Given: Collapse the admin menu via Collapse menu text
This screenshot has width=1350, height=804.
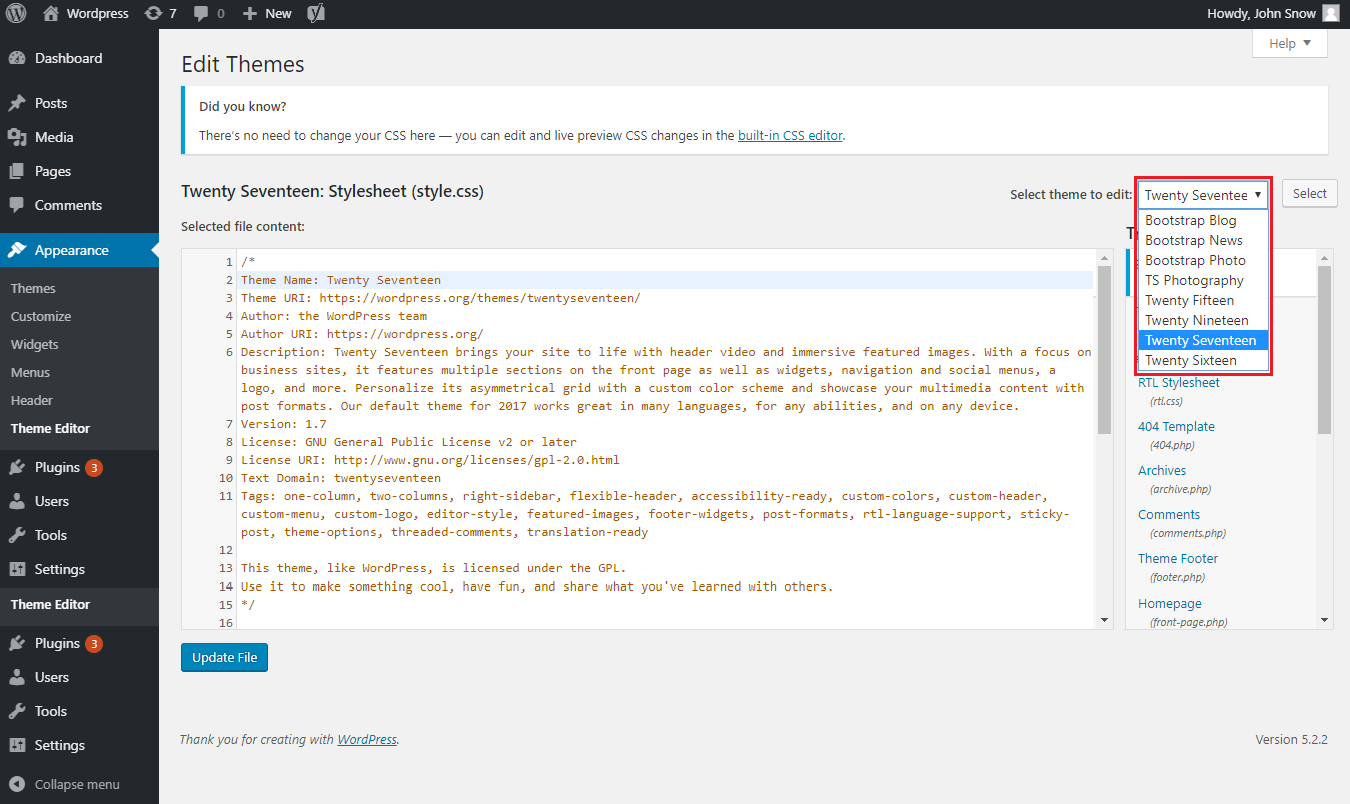Looking at the screenshot, I should [x=77, y=784].
